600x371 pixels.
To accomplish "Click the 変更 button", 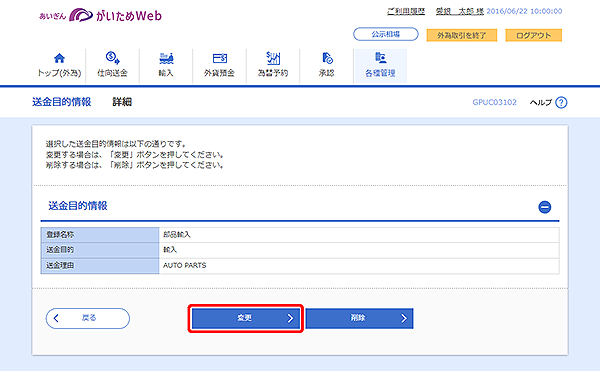I will click(246, 318).
